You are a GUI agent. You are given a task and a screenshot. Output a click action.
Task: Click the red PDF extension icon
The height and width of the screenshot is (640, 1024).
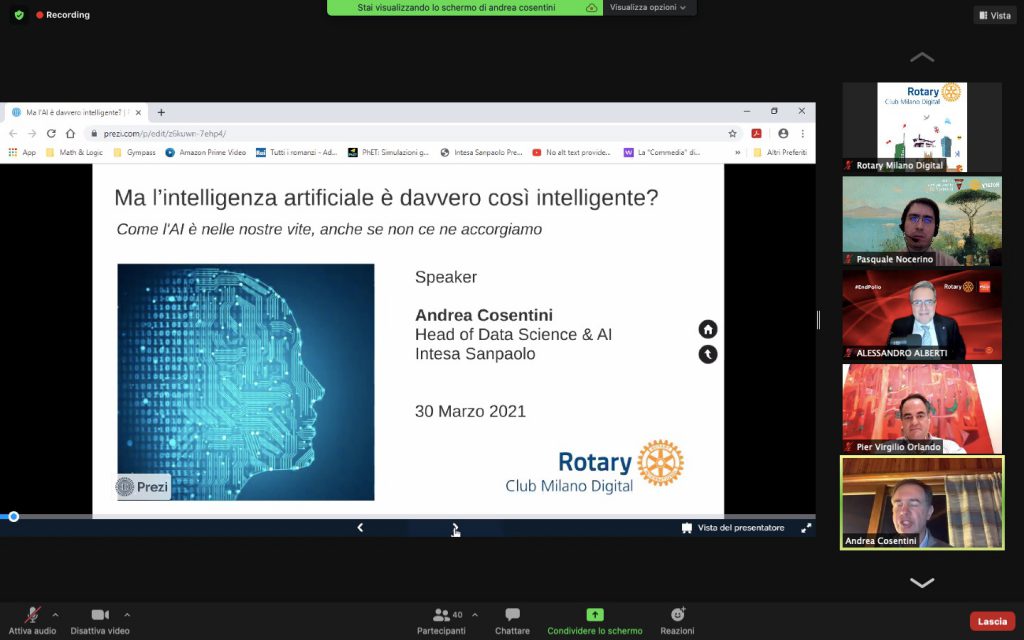tap(756, 133)
